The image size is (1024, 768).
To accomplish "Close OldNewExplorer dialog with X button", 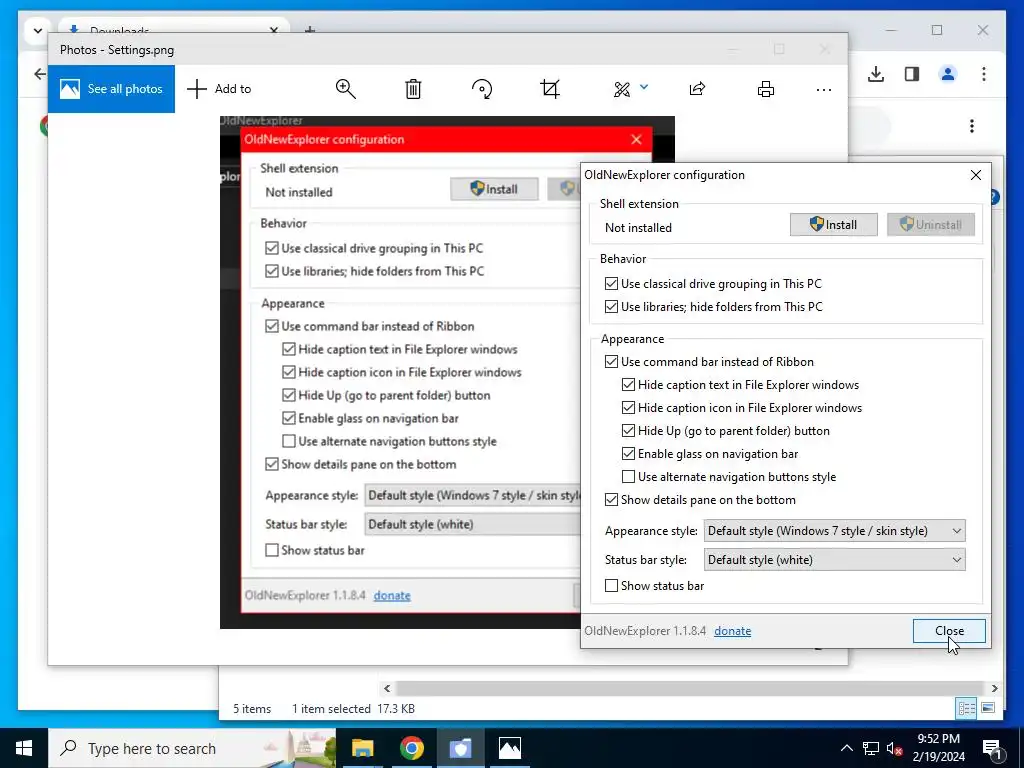I will pos(976,175).
